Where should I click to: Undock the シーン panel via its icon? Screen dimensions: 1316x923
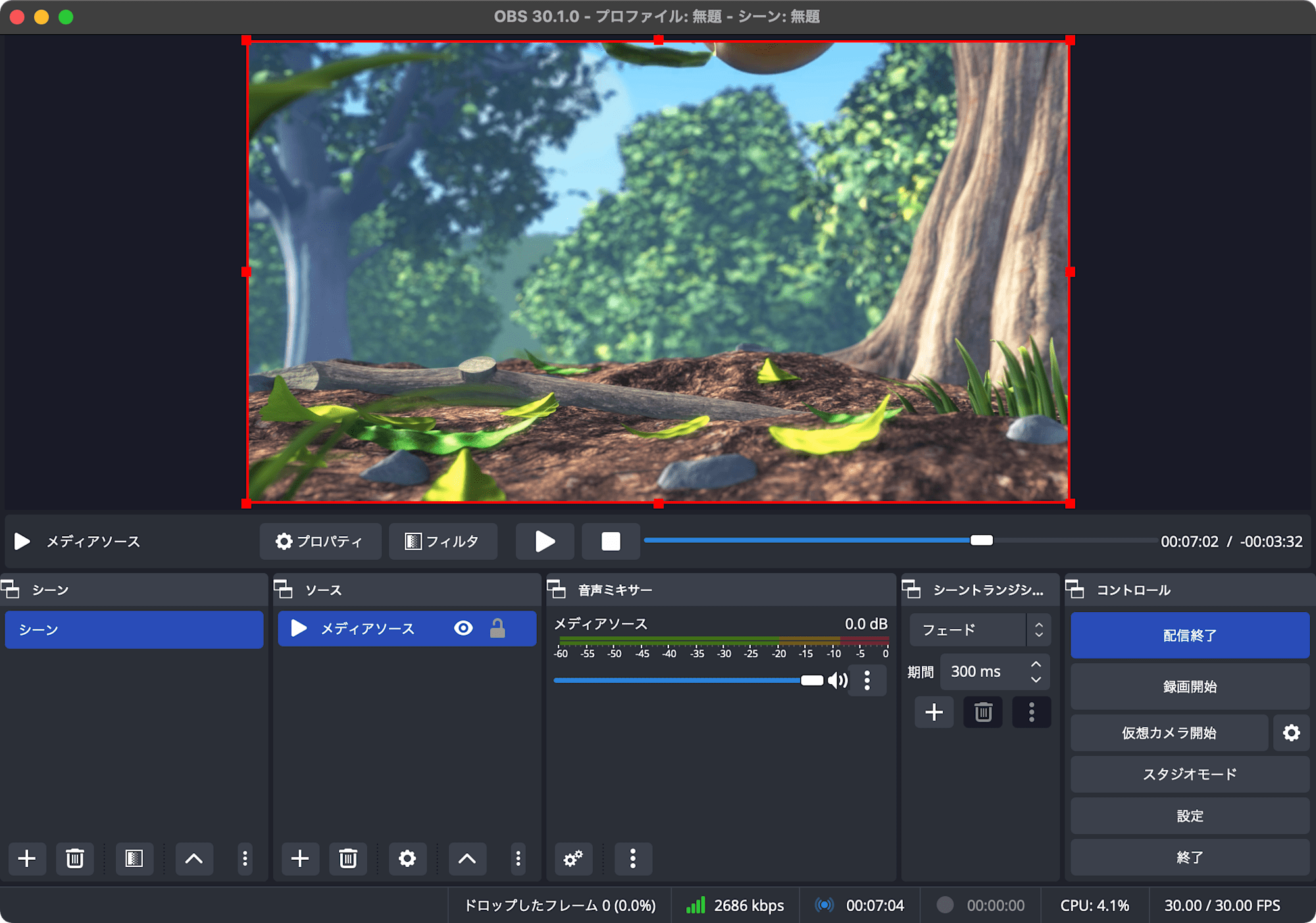pyautogui.click(x=11, y=589)
